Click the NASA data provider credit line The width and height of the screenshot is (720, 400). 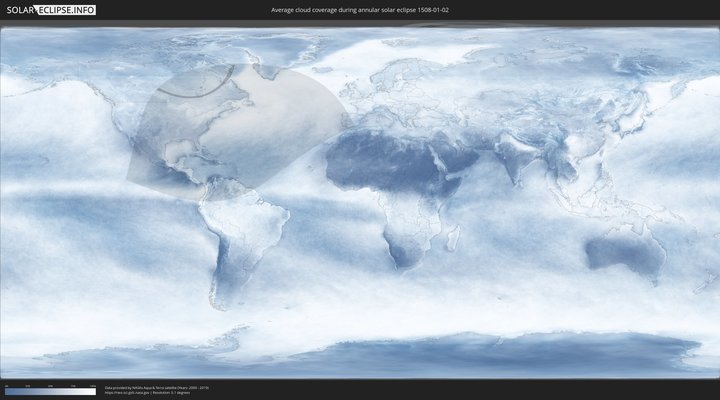coord(157,388)
